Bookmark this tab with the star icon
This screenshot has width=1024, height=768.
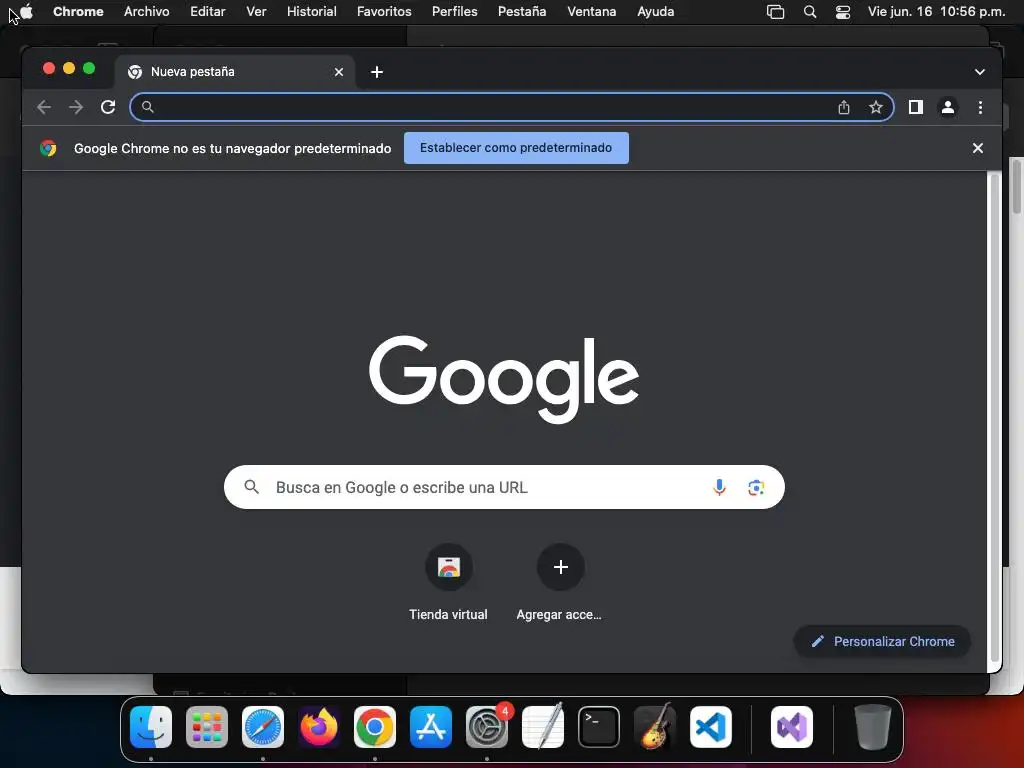[x=876, y=107]
